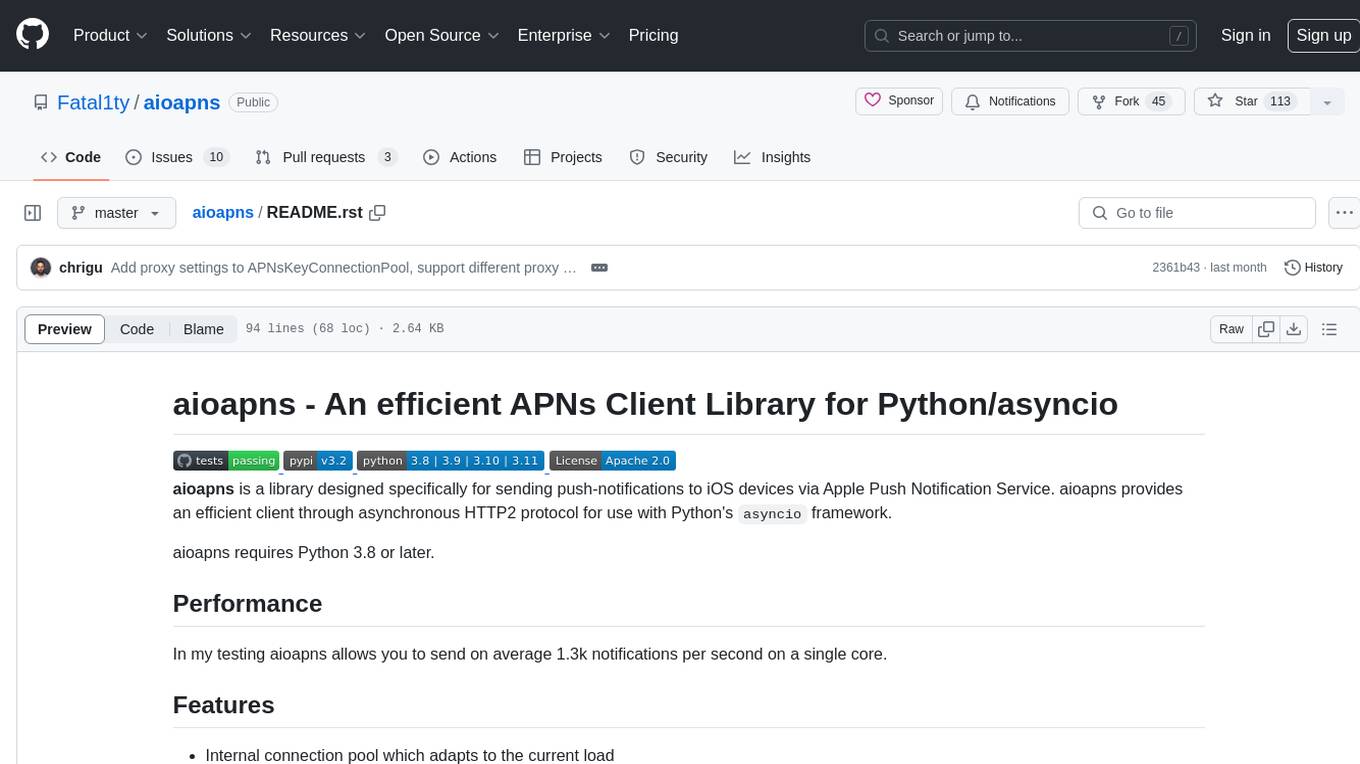The image size is (1360, 764).
Task: Click the Public visibility label
Action: pos(253,102)
